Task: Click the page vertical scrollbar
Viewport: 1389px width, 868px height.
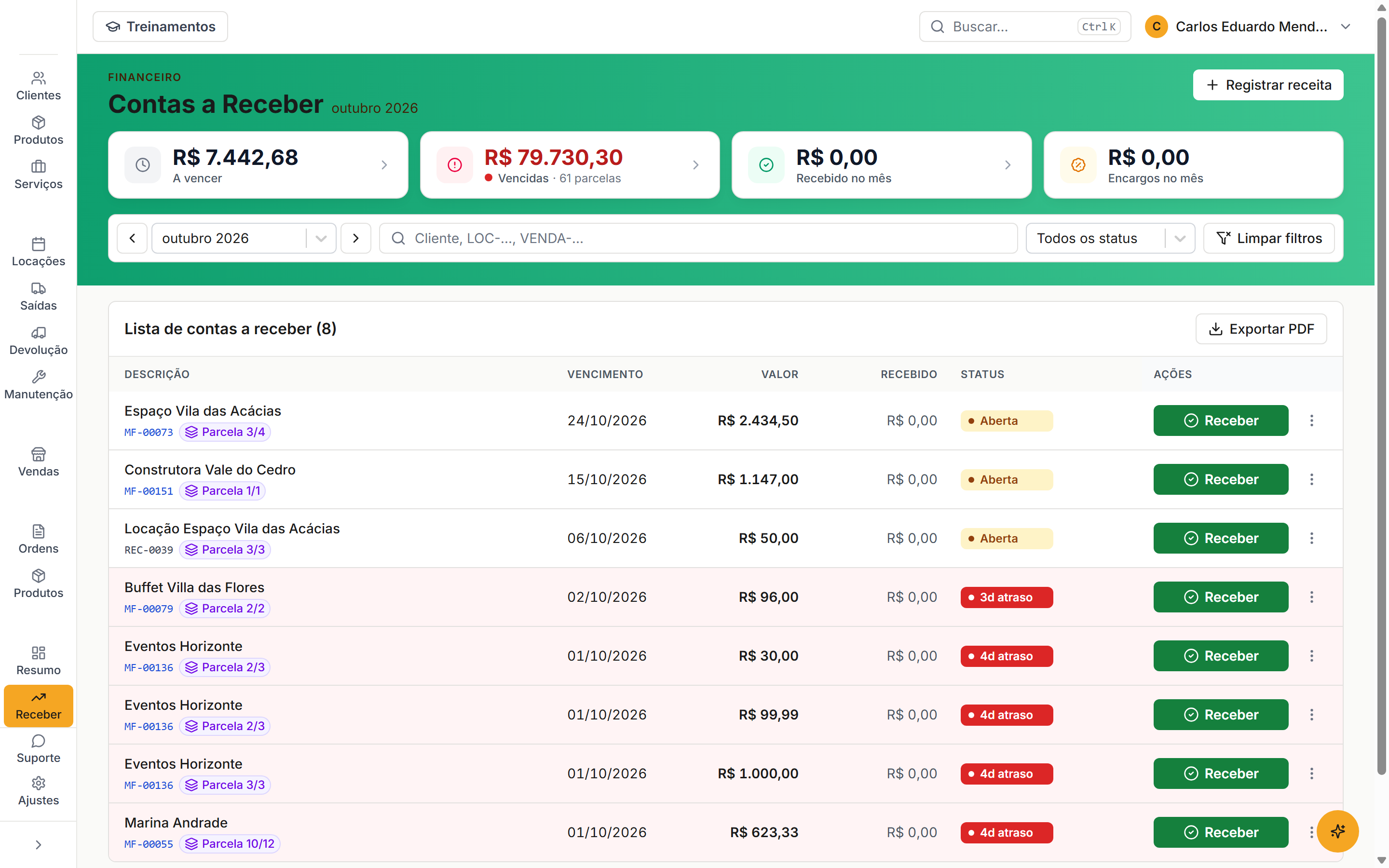Action: point(1382,396)
